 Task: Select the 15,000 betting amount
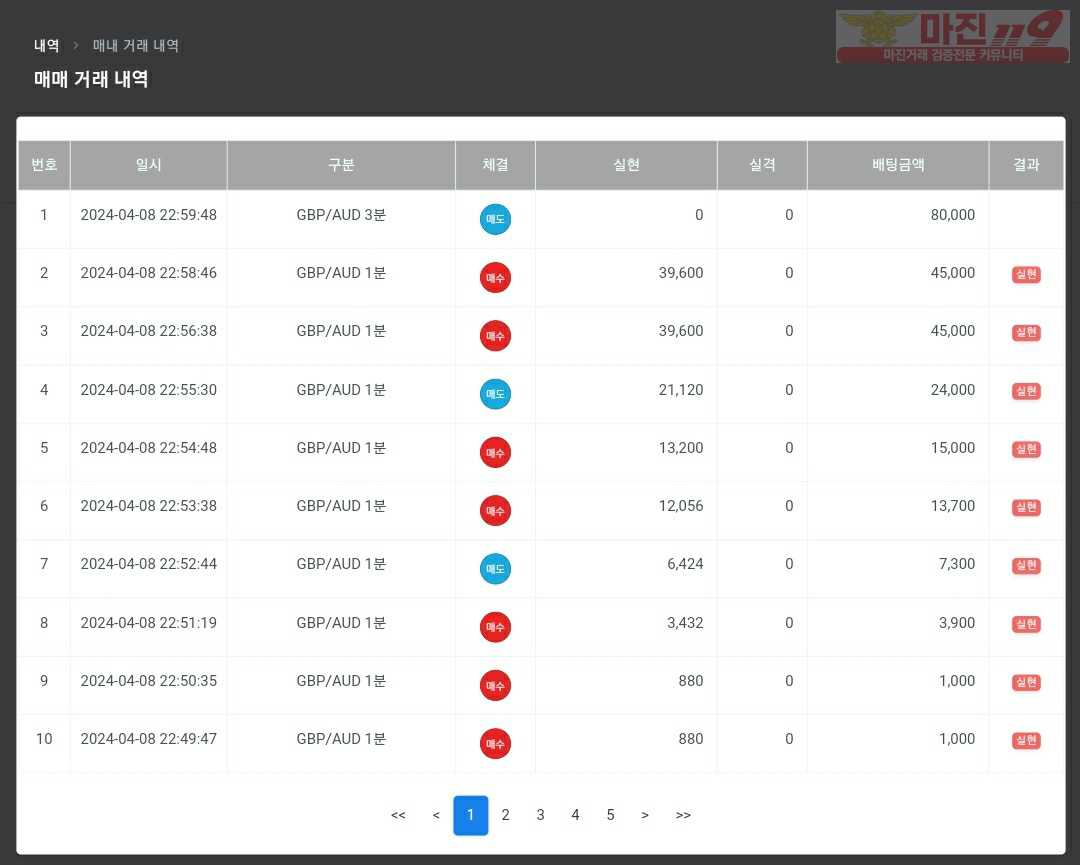tap(953, 448)
